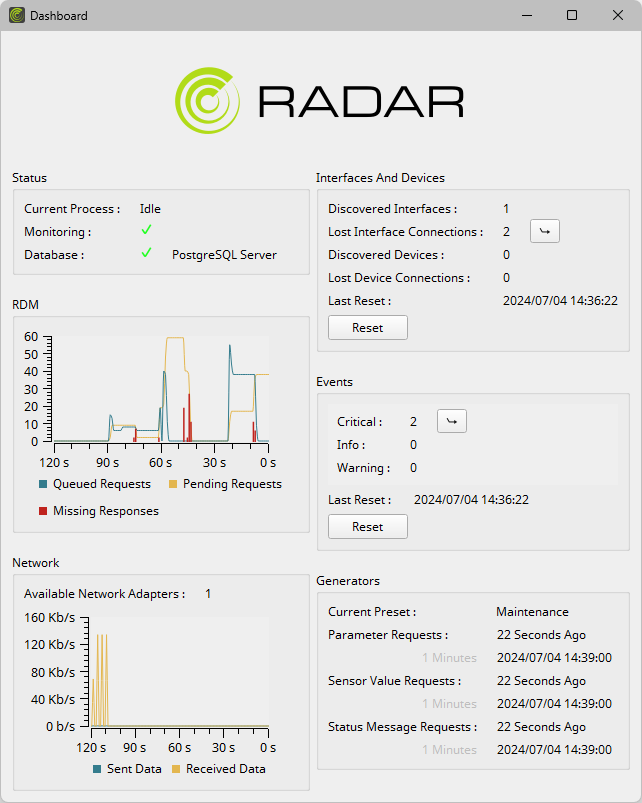Click the '1 Minutes' interval under Parameter Requests
Image resolution: width=642 pixels, height=803 pixels.
[x=450, y=658]
